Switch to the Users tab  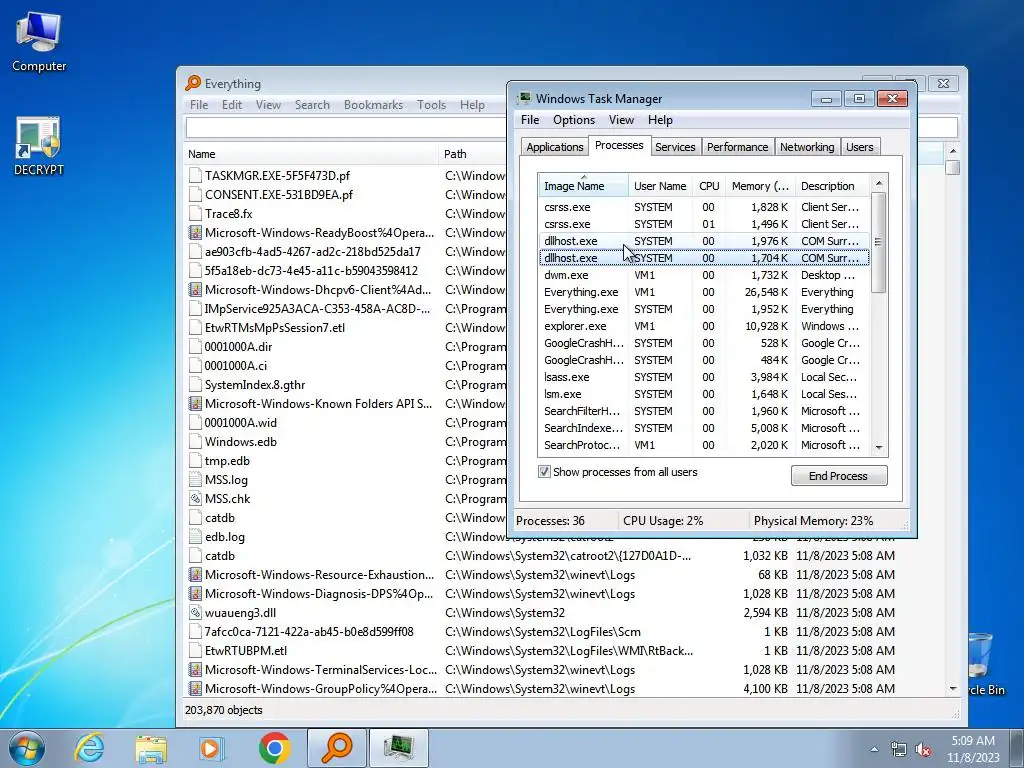[859, 147]
